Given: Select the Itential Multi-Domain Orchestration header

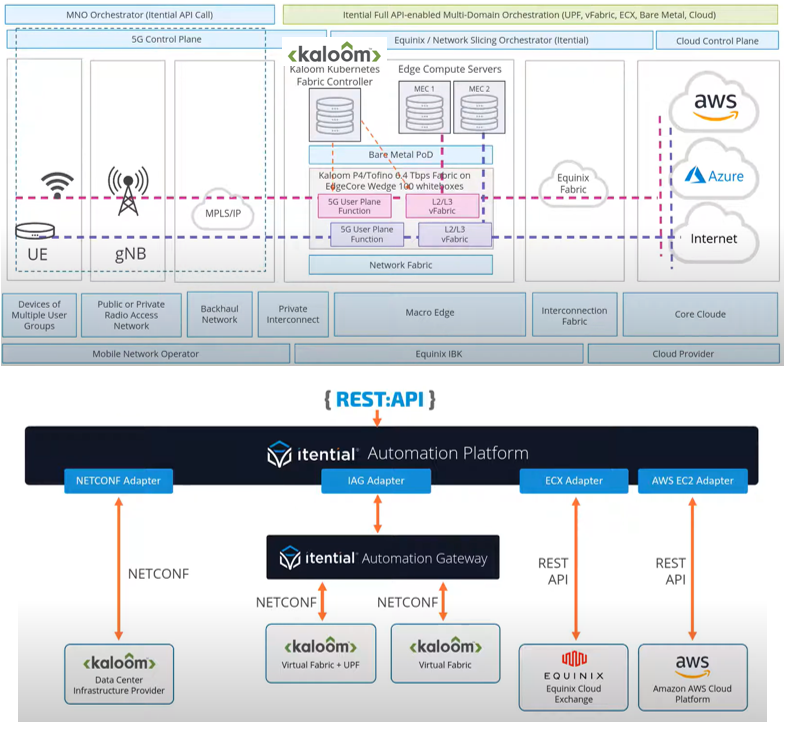Looking at the screenshot, I should [x=530, y=15].
